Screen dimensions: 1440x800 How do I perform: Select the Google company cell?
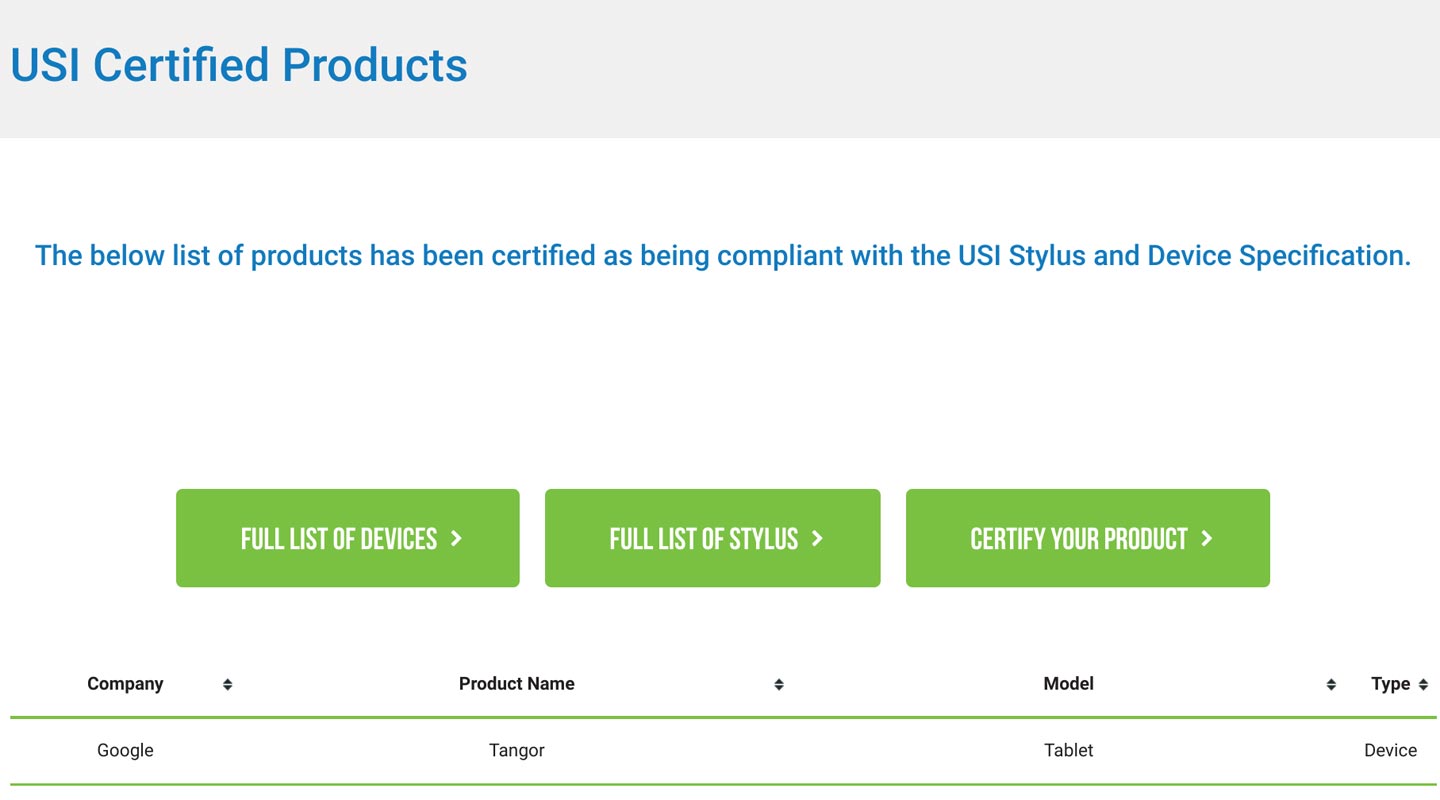[x=125, y=750]
